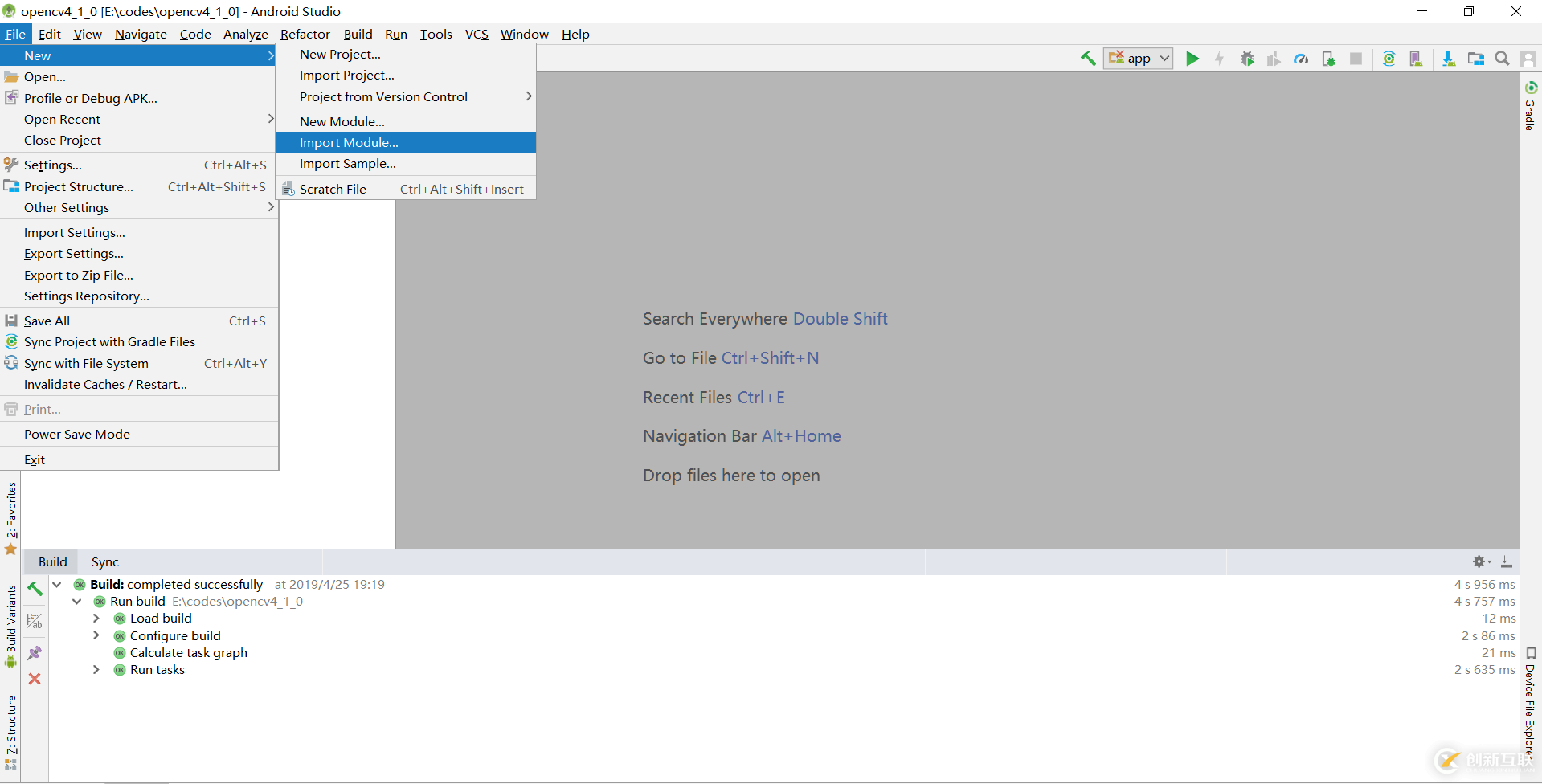The image size is (1542, 784).
Task: Open Project Structure toolbar icon
Action: pos(1475,59)
